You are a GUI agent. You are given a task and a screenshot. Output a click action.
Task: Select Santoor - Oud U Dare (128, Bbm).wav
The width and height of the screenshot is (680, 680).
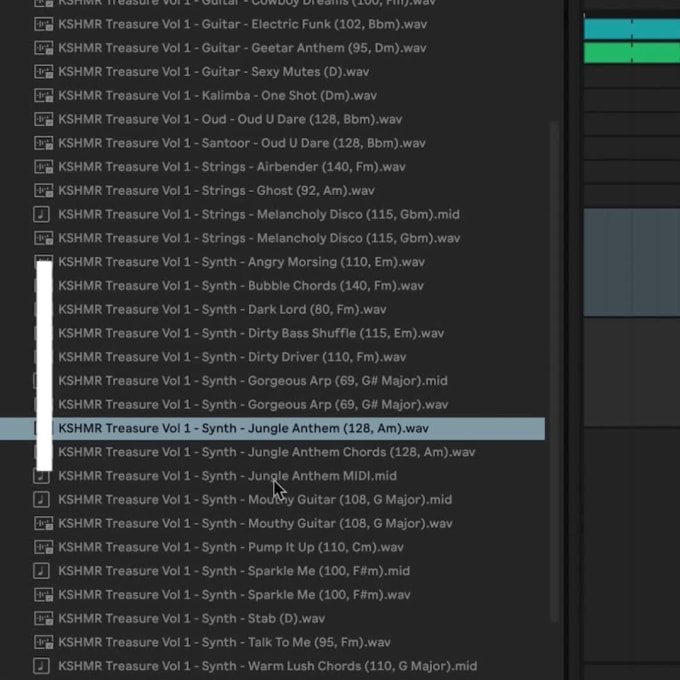pyautogui.click(x=242, y=143)
